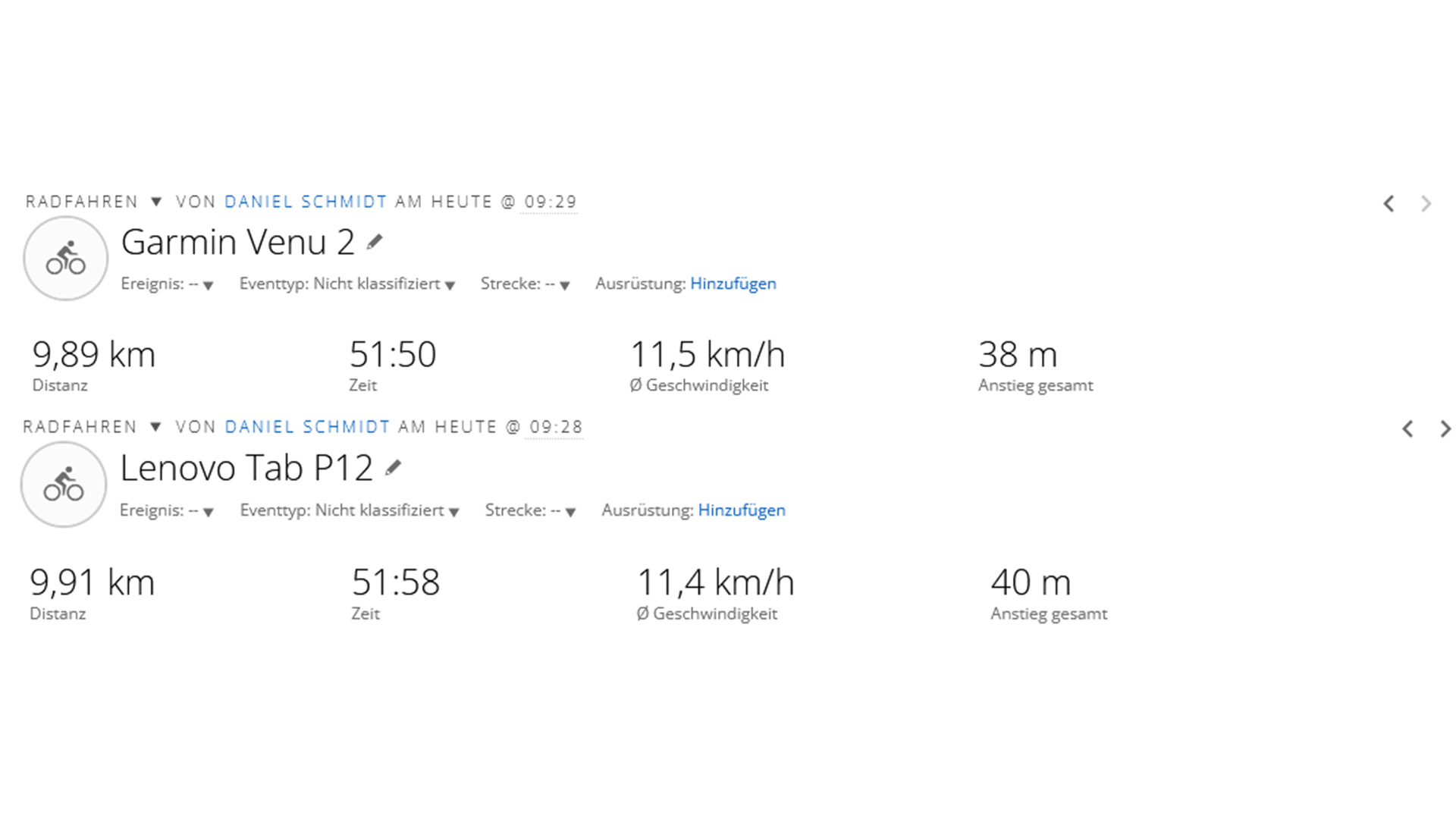
Task: Click Hinzufügen equipment link for Garmin Venu 2
Action: pos(733,284)
